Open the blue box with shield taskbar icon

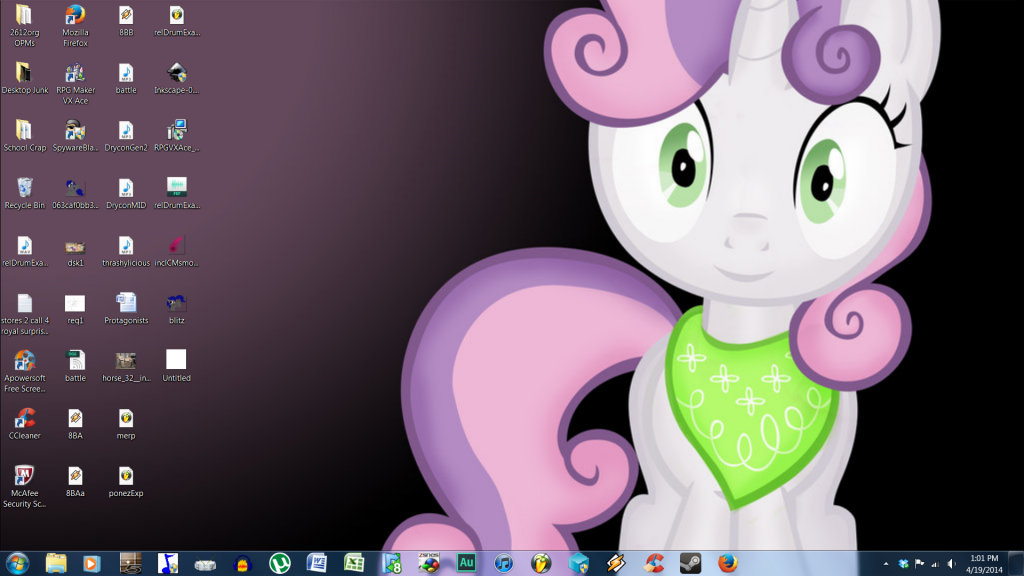click(x=579, y=563)
